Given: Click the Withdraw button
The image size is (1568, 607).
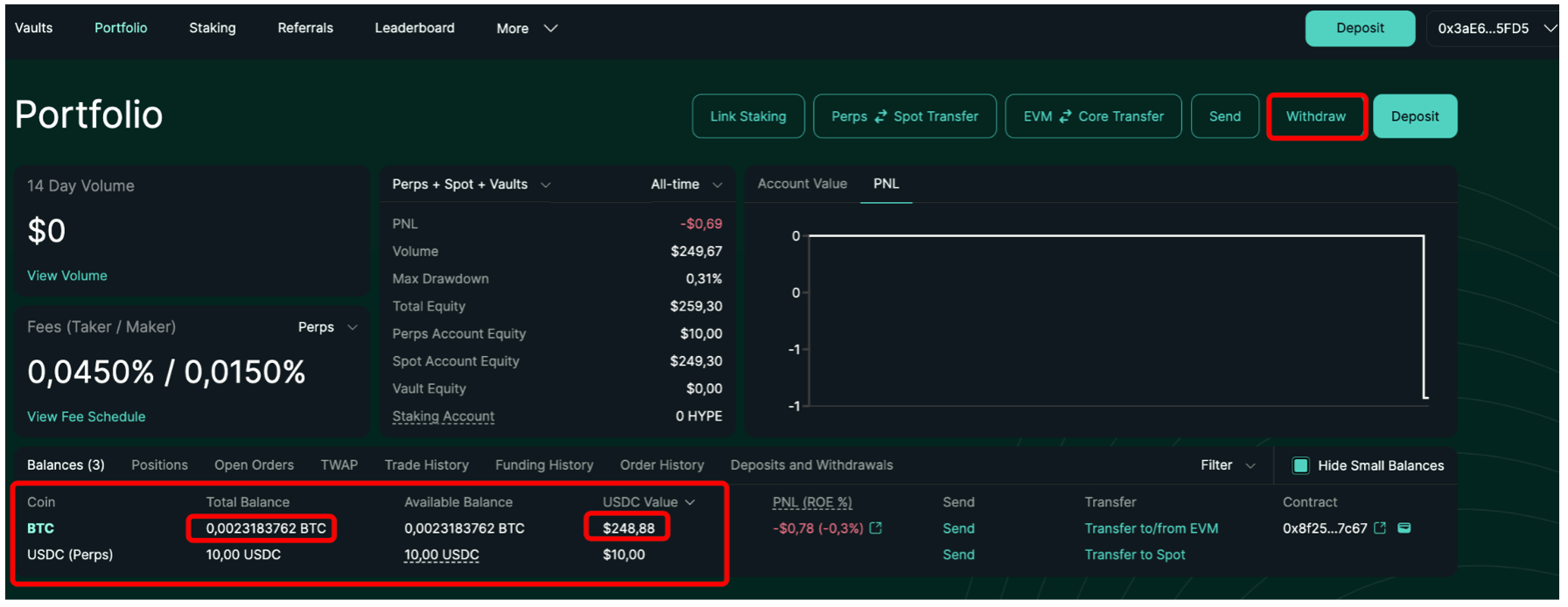Looking at the screenshot, I should [x=1315, y=116].
